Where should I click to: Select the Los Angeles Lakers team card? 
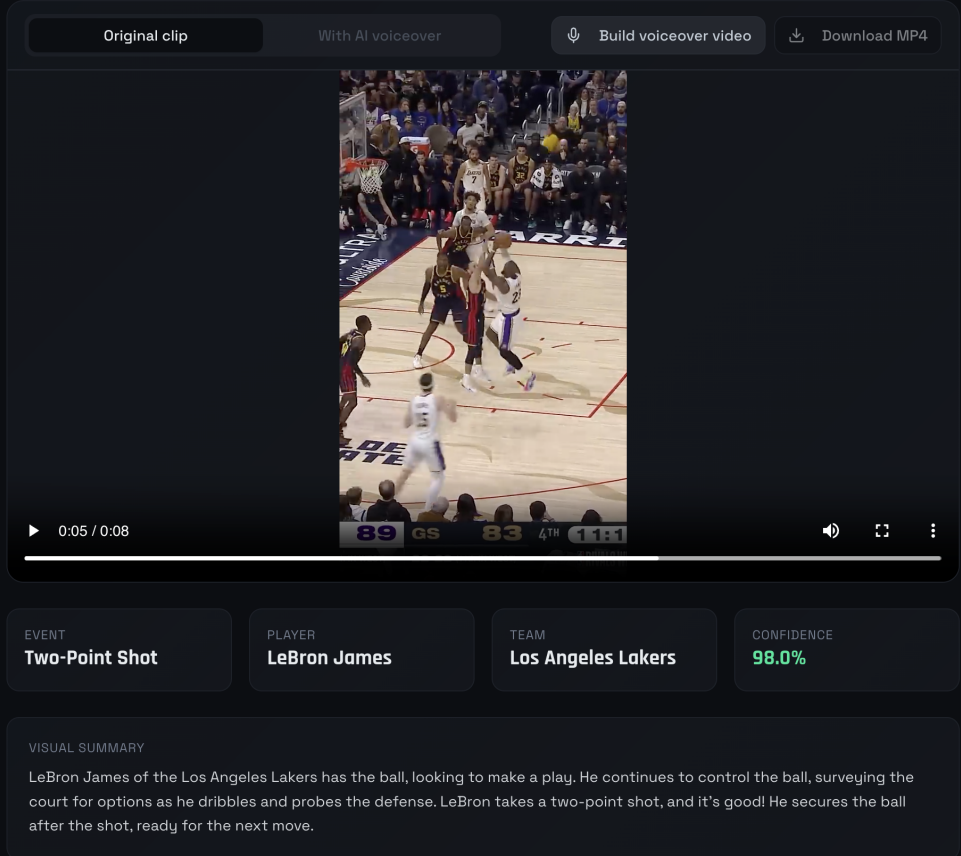click(604, 649)
